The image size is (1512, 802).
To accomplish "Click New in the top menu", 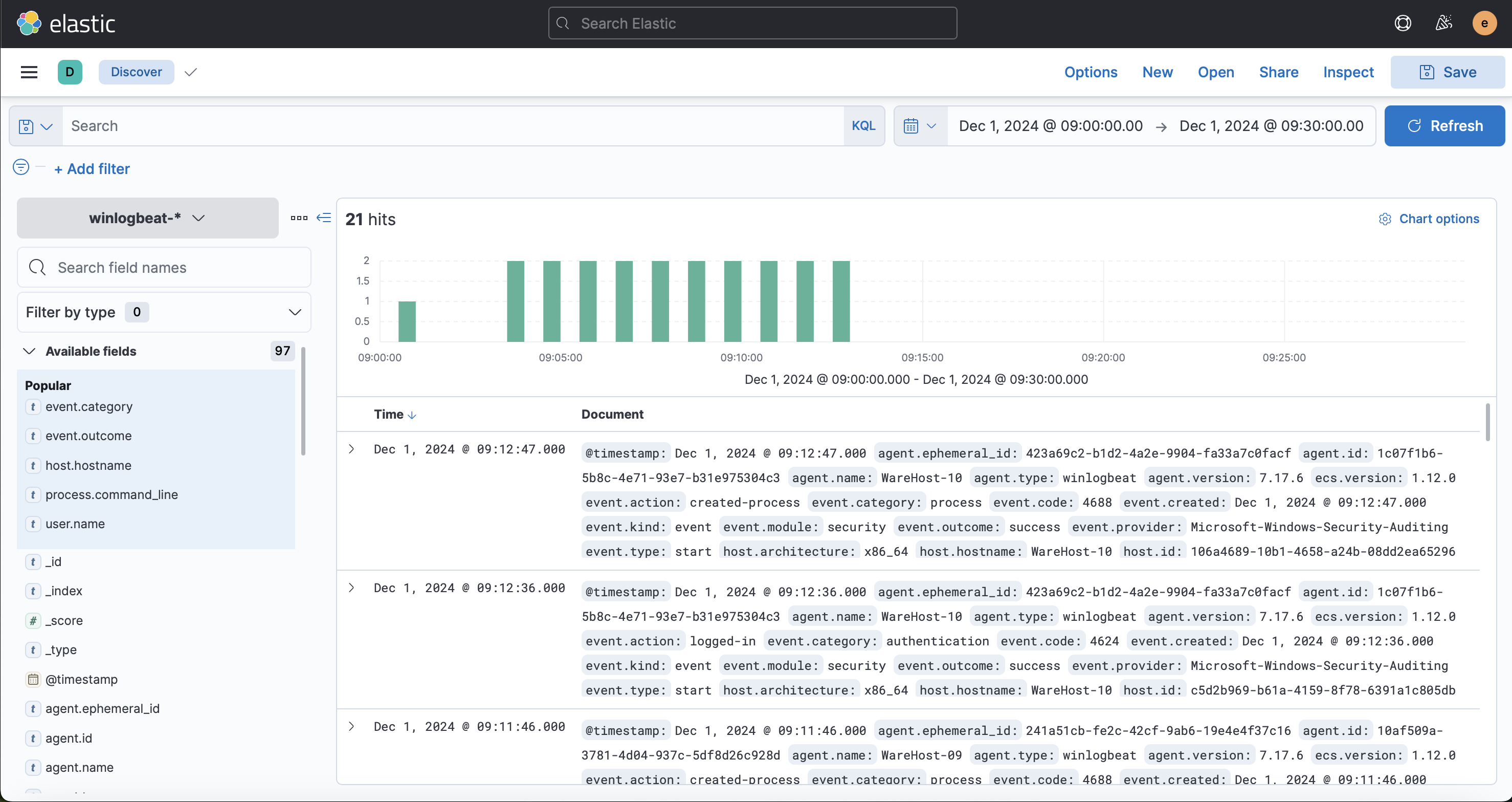I will point(1157,72).
